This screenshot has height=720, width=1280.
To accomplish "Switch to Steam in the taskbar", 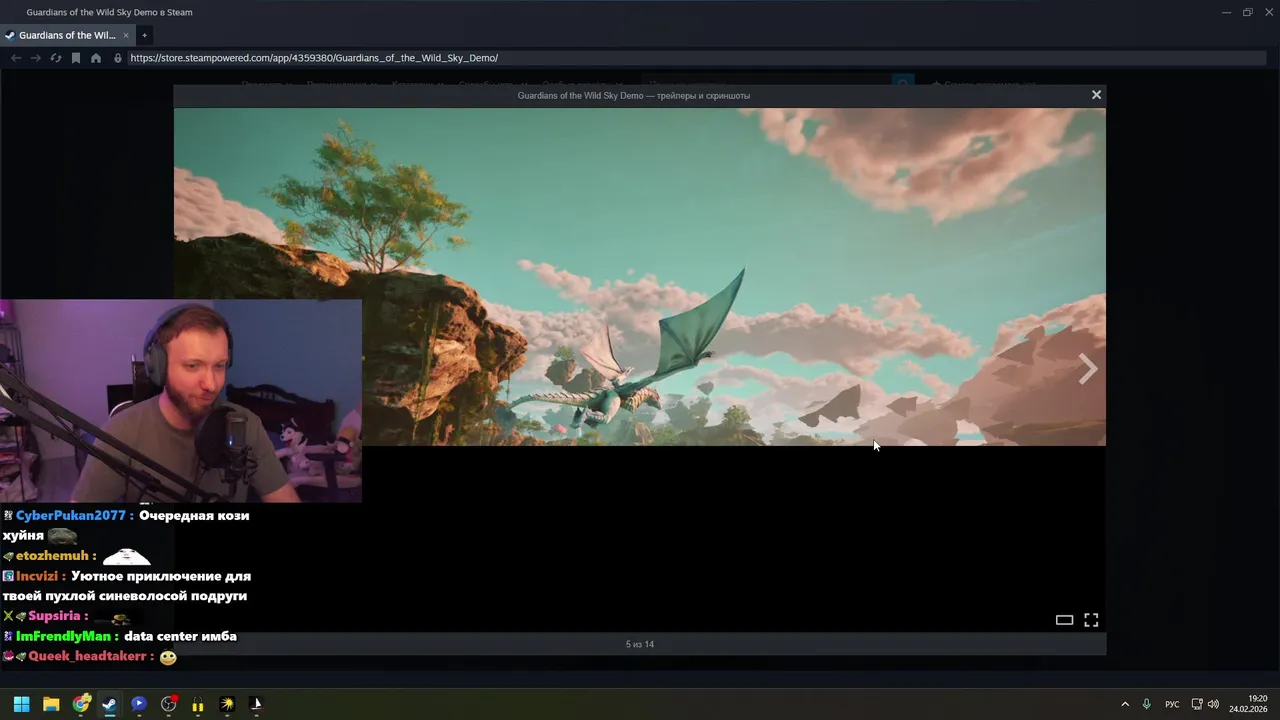I will pyautogui.click(x=109, y=704).
